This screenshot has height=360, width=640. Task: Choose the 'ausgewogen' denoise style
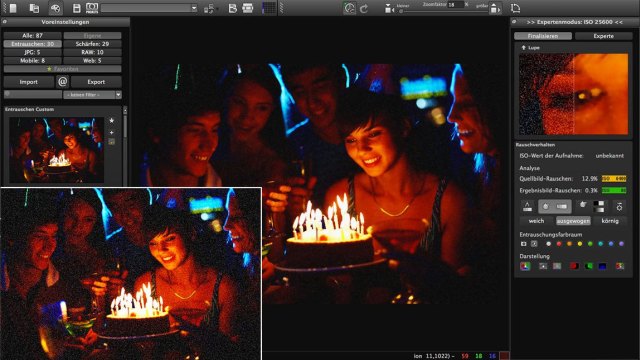coord(573,221)
